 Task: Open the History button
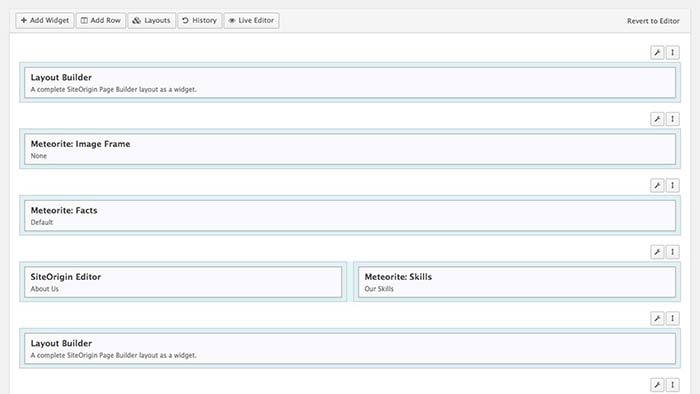(200, 21)
